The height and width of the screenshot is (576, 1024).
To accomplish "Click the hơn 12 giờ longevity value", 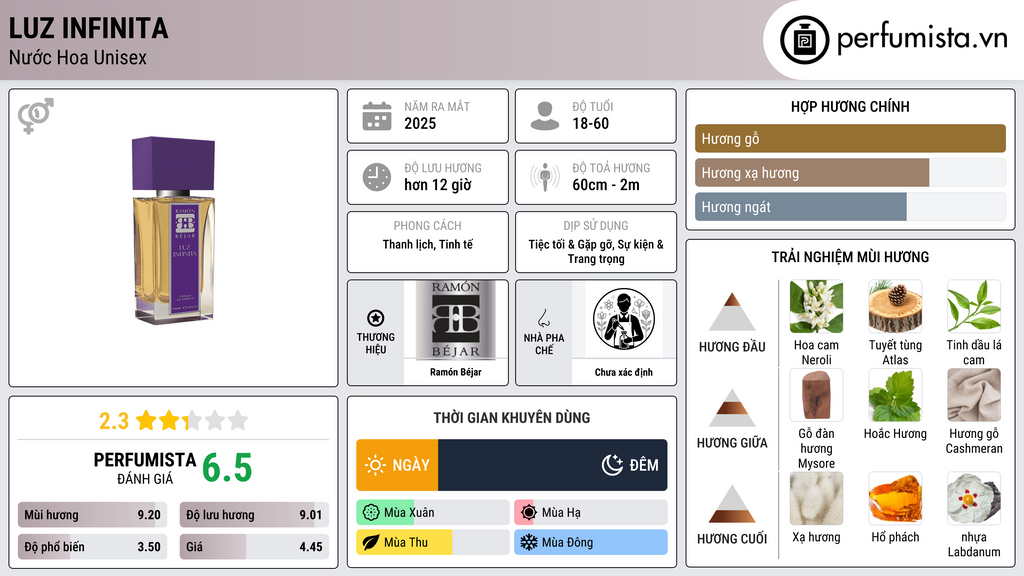I will point(438,185).
